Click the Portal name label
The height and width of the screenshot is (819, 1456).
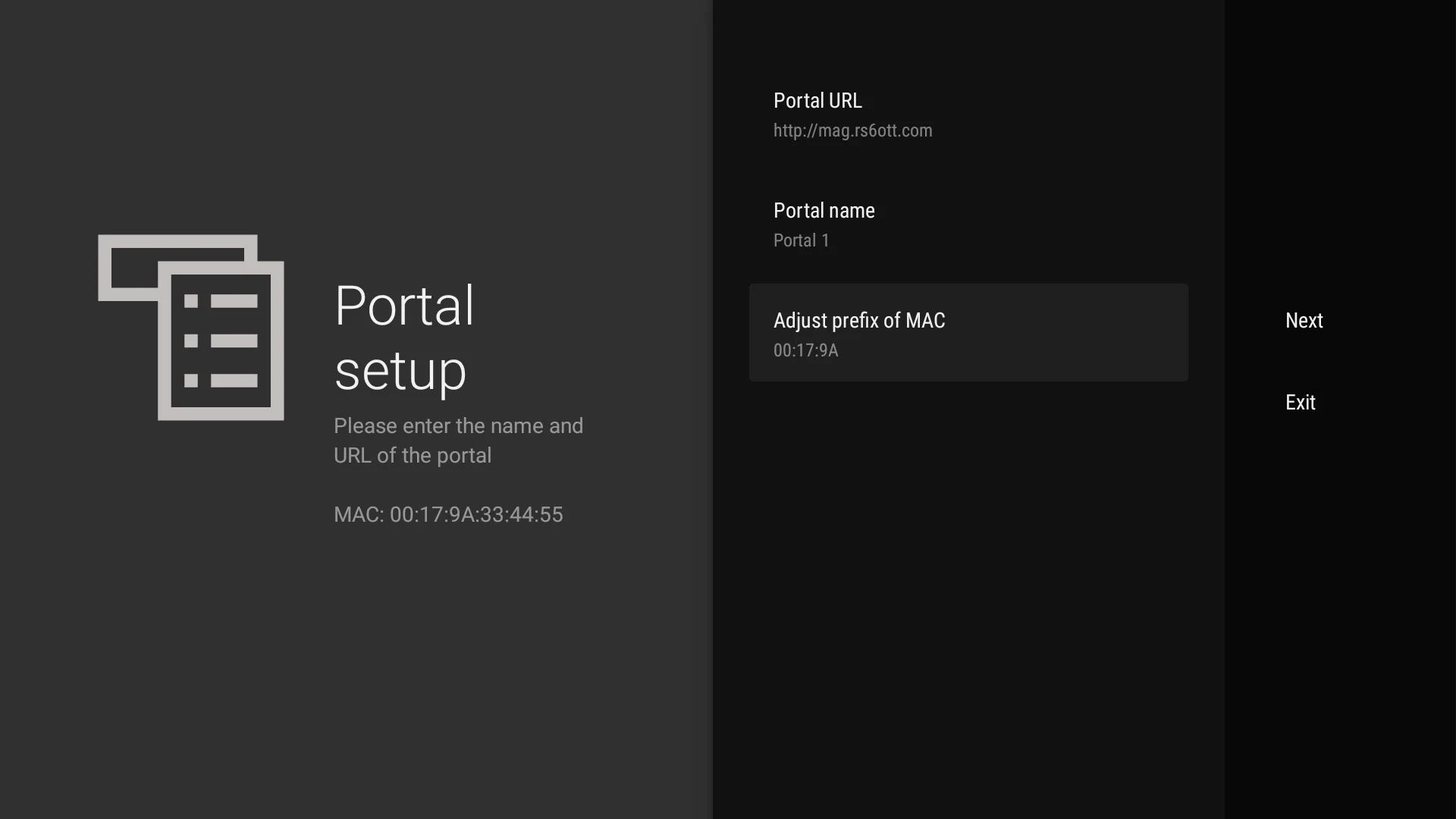point(824,211)
